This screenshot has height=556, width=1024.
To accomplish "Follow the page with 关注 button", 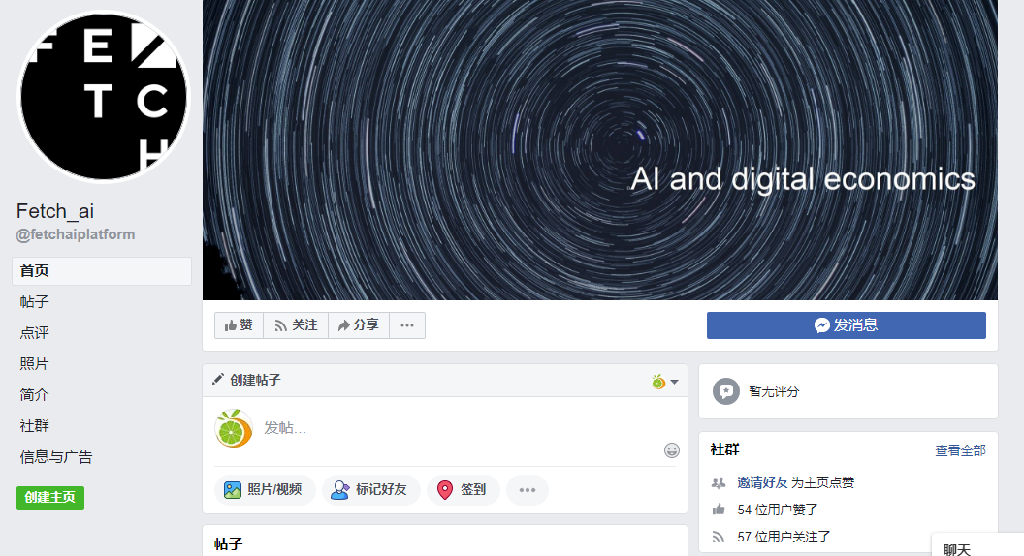I will (296, 325).
